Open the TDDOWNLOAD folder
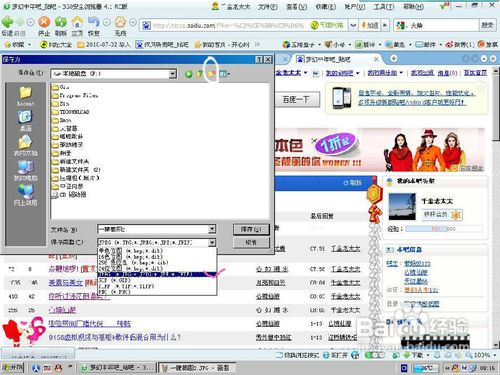Image resolution: width=500 pixels, height=375 pixels. [x=71, y=112]
